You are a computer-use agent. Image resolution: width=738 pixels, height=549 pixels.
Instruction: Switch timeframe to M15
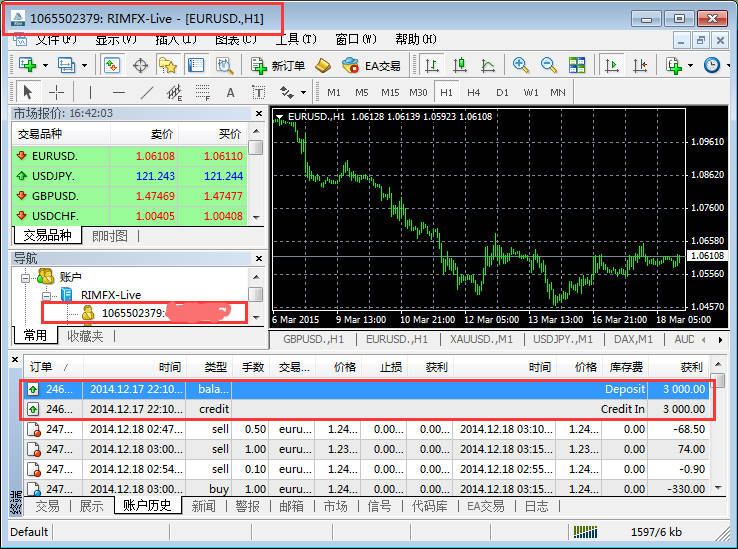(390, 92)
